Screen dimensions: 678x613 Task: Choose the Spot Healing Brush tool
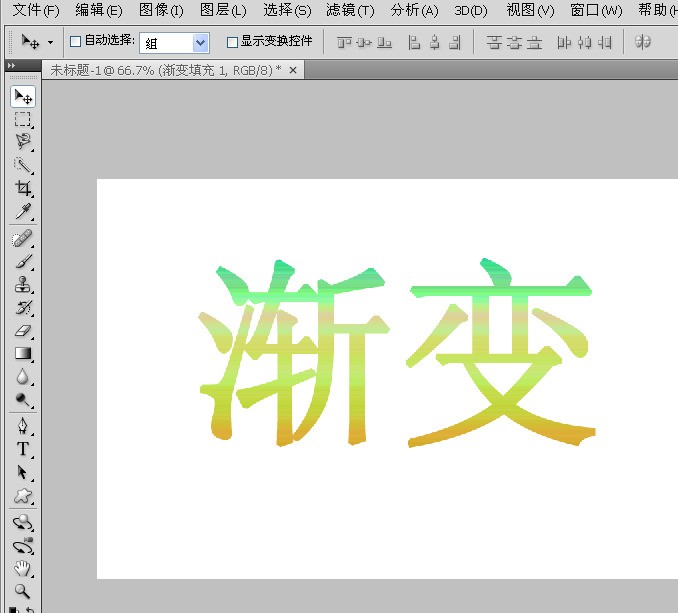coord(23,238)
